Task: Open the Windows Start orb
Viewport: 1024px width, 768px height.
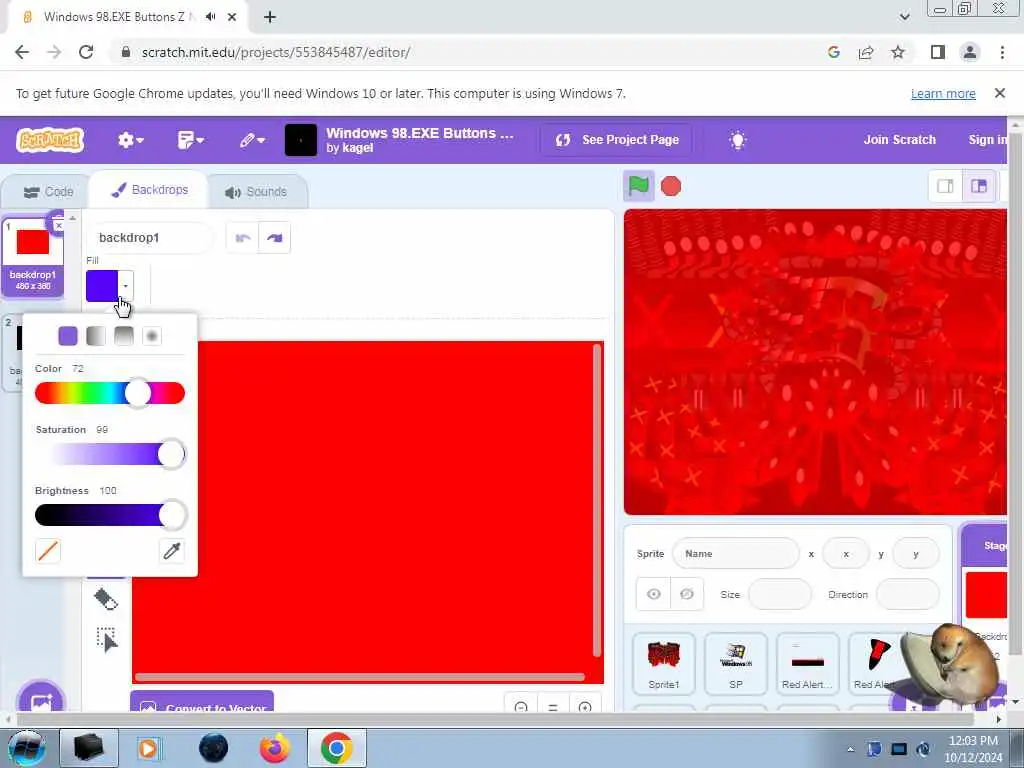Action: 26,748
